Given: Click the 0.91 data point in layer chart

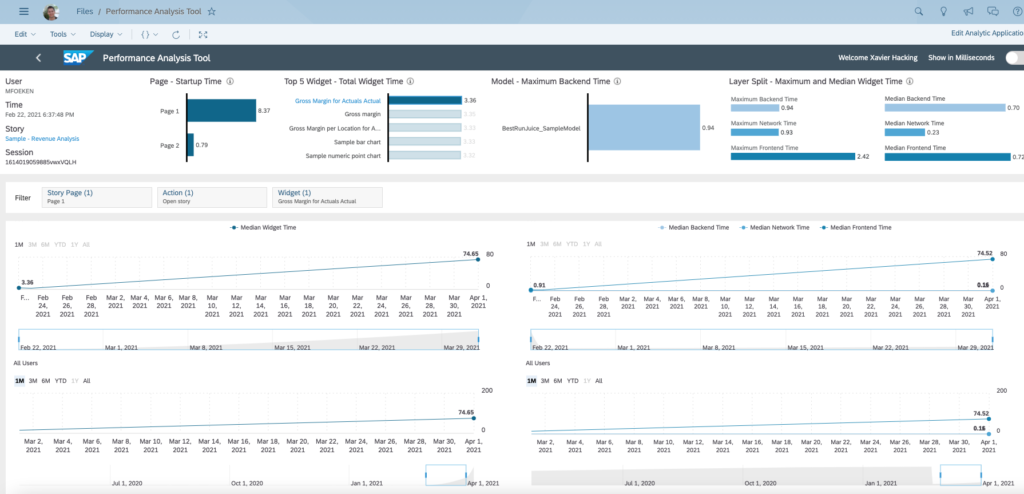Looking at the screenshot, I should click(531, 290).
